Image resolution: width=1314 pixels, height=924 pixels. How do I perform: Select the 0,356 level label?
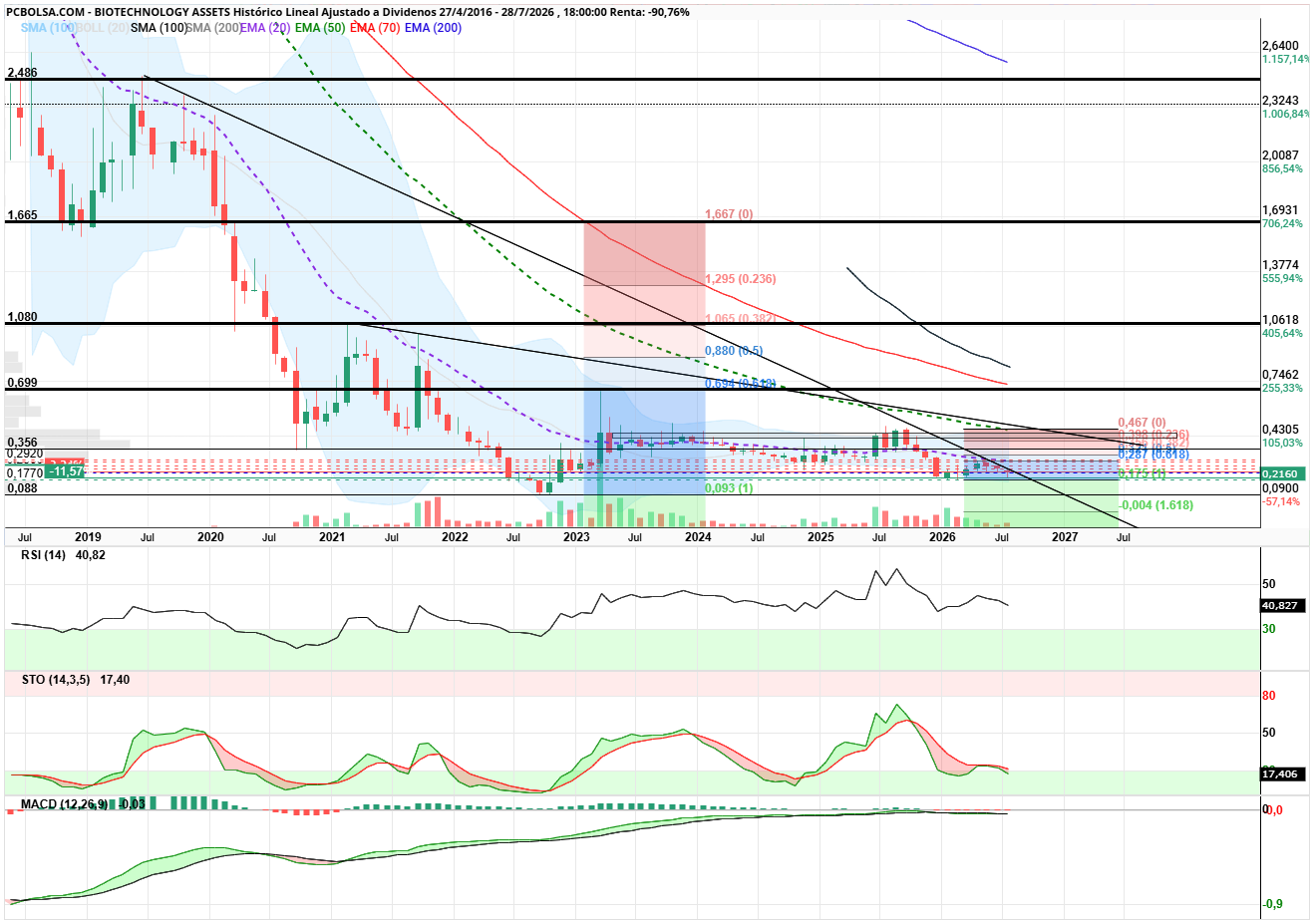(22, 443)
